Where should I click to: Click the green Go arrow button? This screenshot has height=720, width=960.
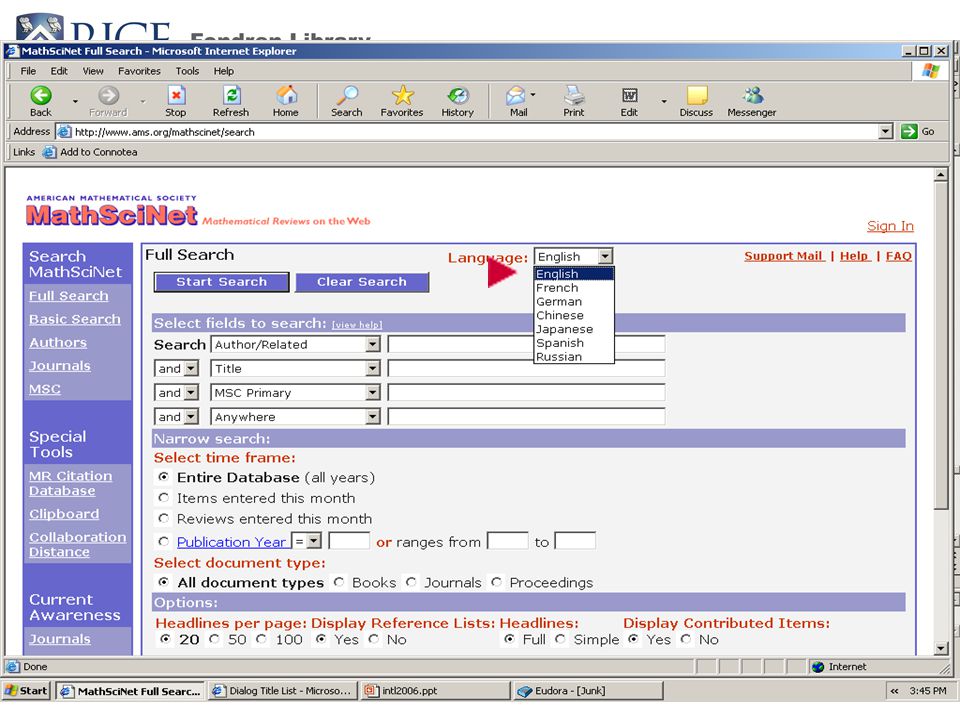click(x=909, y=131)
